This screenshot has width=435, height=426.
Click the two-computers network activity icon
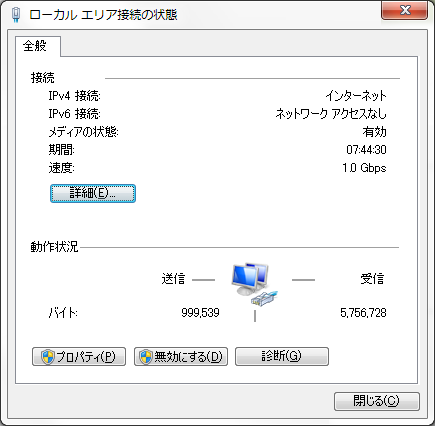pos(250,278)
